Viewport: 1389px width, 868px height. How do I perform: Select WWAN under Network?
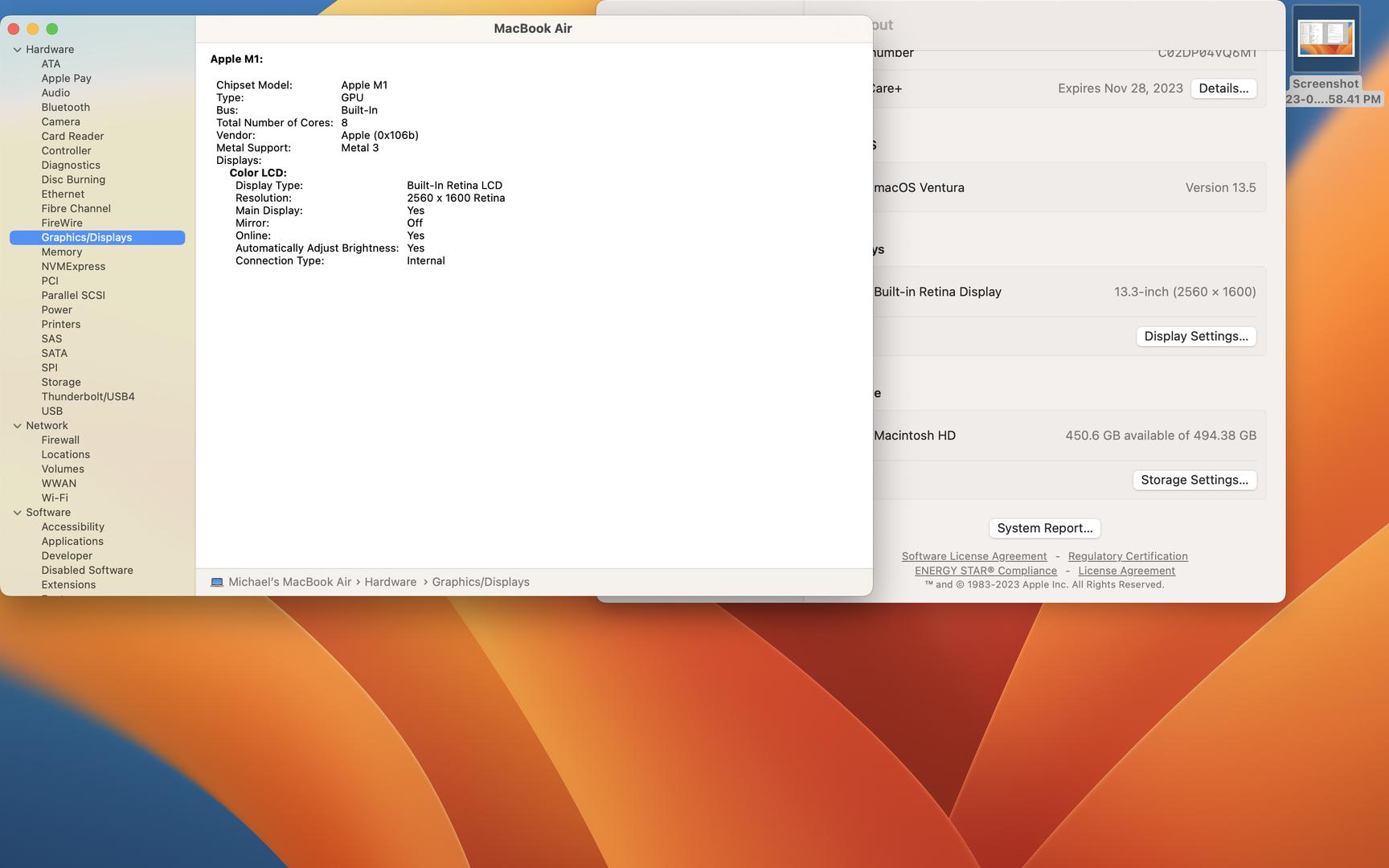[59, 484]
